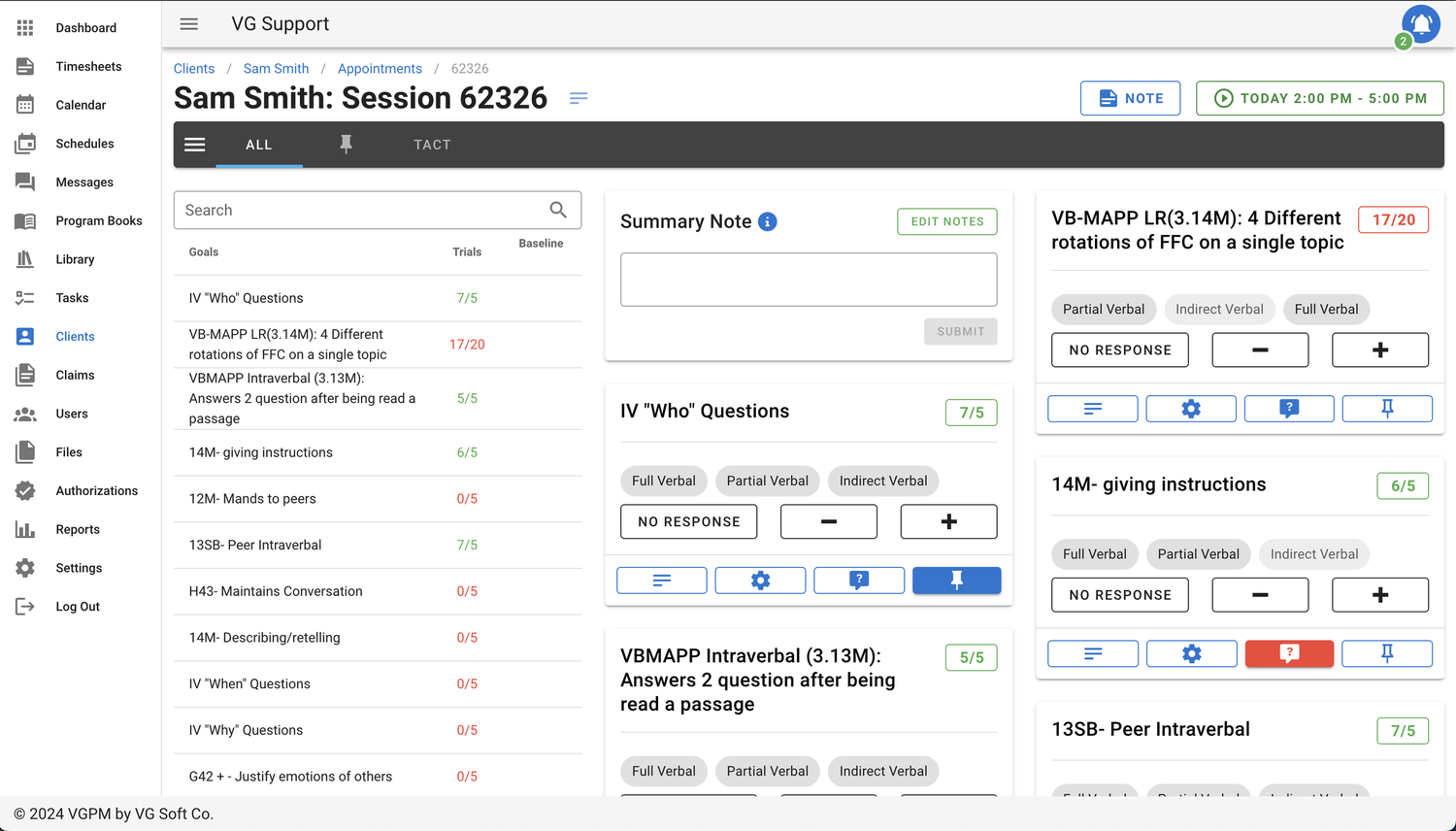Open settings gear on IV "Who" Questions card
The height and width of the screenshot is (831, 1456).
pyautogui.click(x=760, y=581)
